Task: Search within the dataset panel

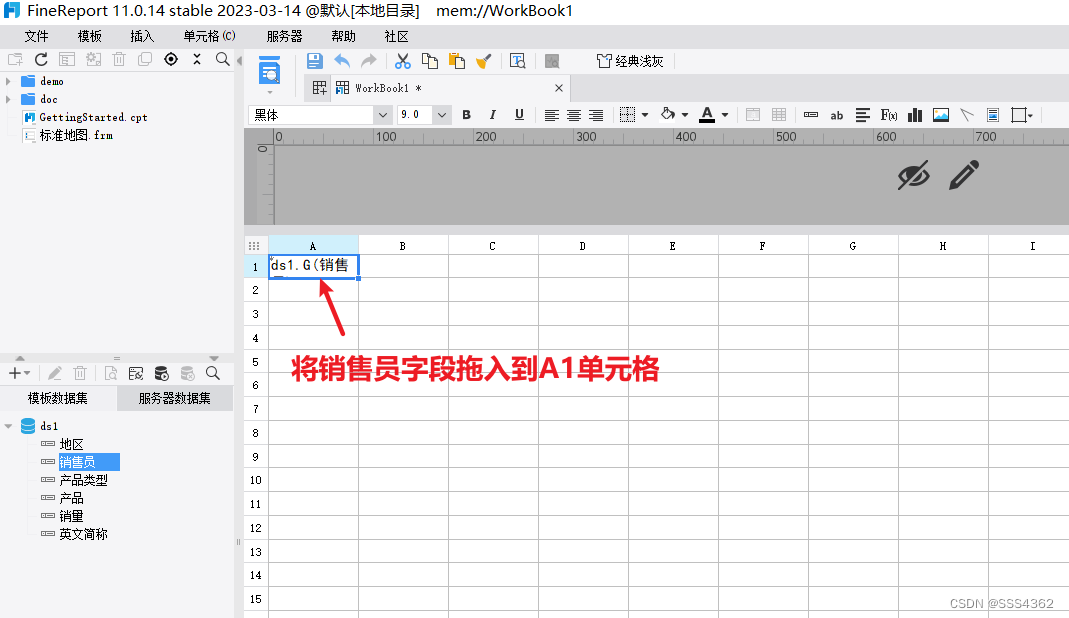Action: pyautogui.click(x=213, y=373)
